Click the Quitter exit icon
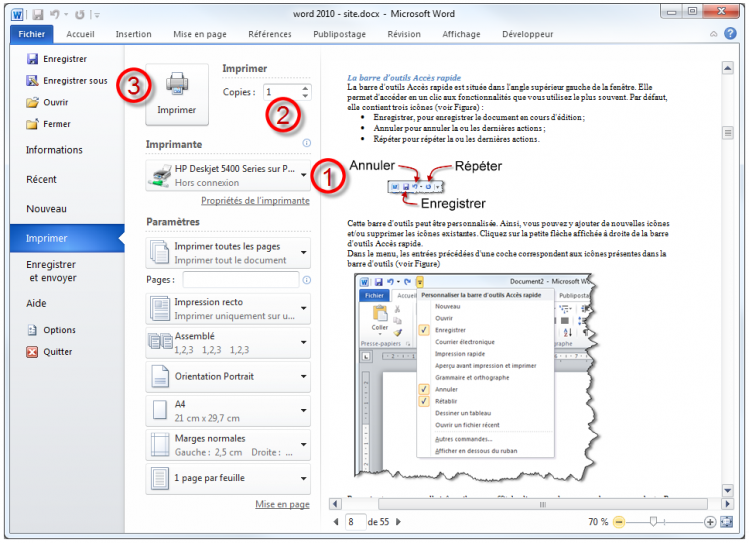Viewport: 749px width, 543px height. coord(33,352)
